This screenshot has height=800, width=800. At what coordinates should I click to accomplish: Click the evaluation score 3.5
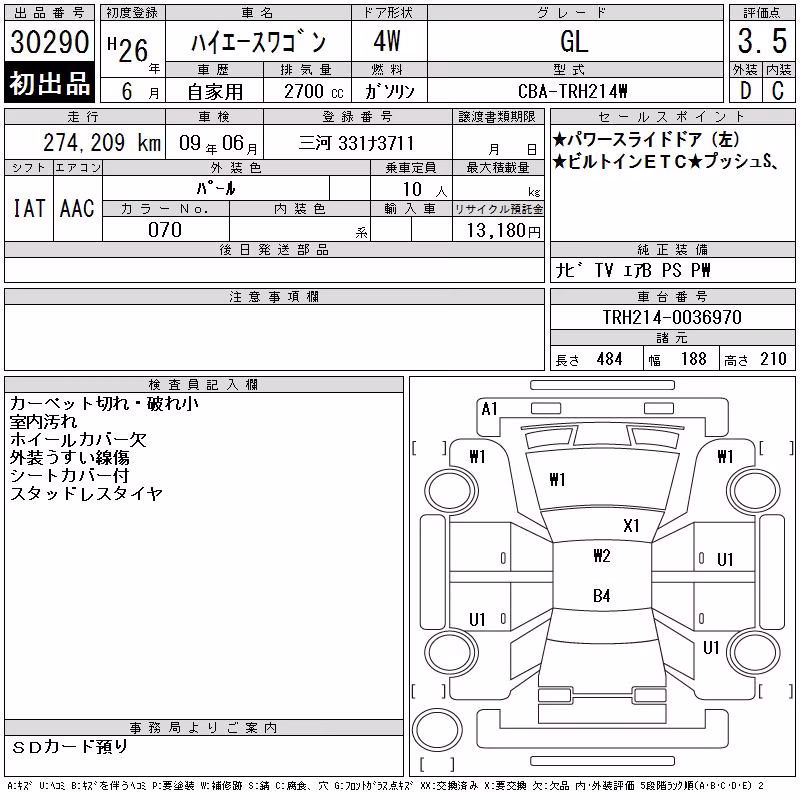pos(762,41)
